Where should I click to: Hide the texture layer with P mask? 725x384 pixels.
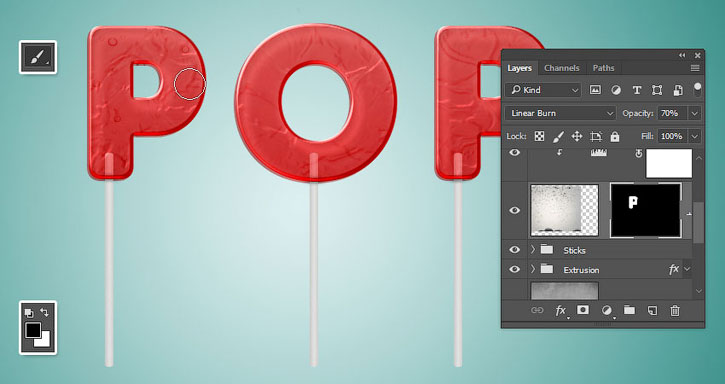pos(515,211)
